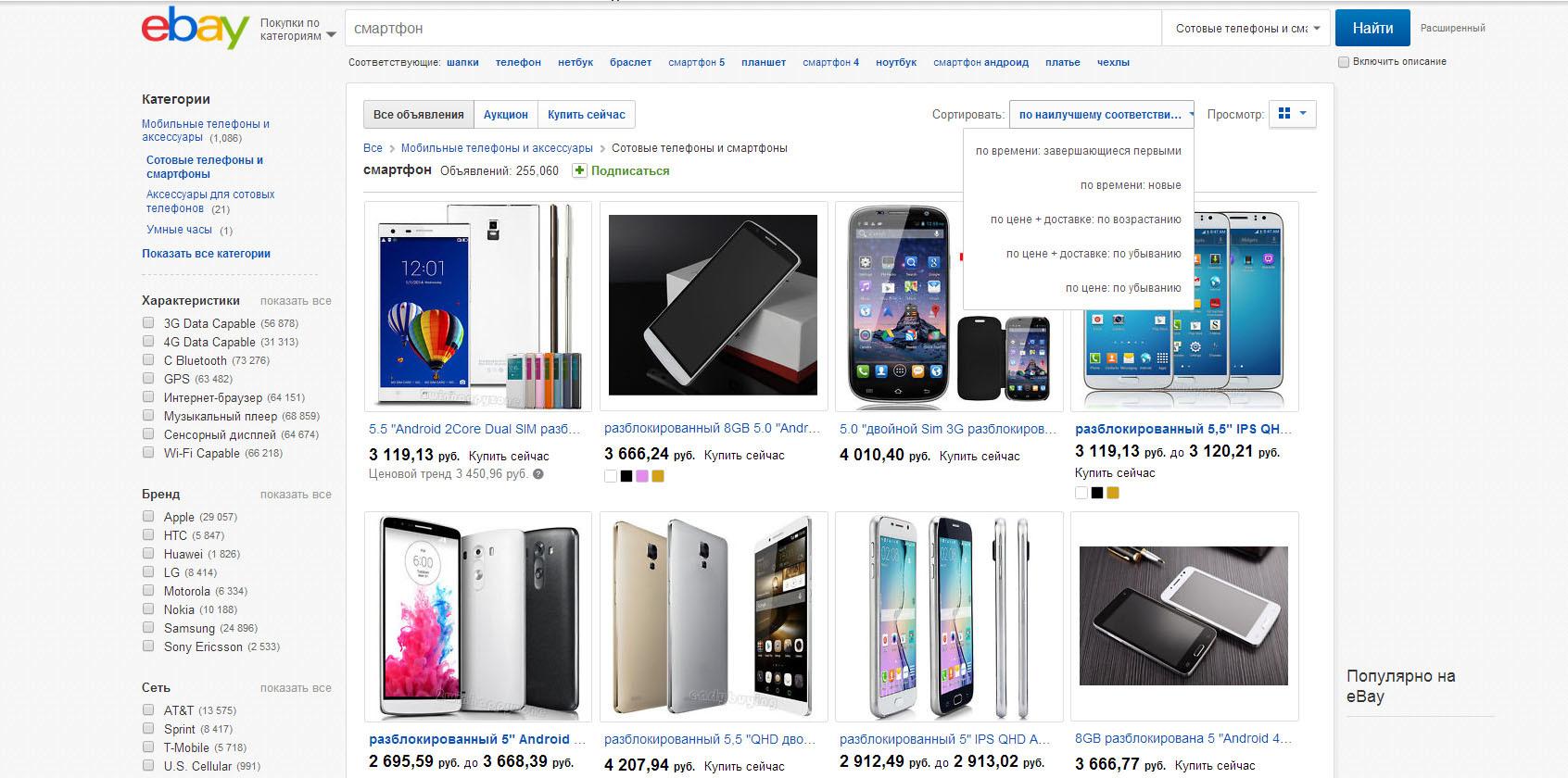Click the white LG phones product thumbnail
Screen dimensions: 1568x778
[x=478, y=617]
